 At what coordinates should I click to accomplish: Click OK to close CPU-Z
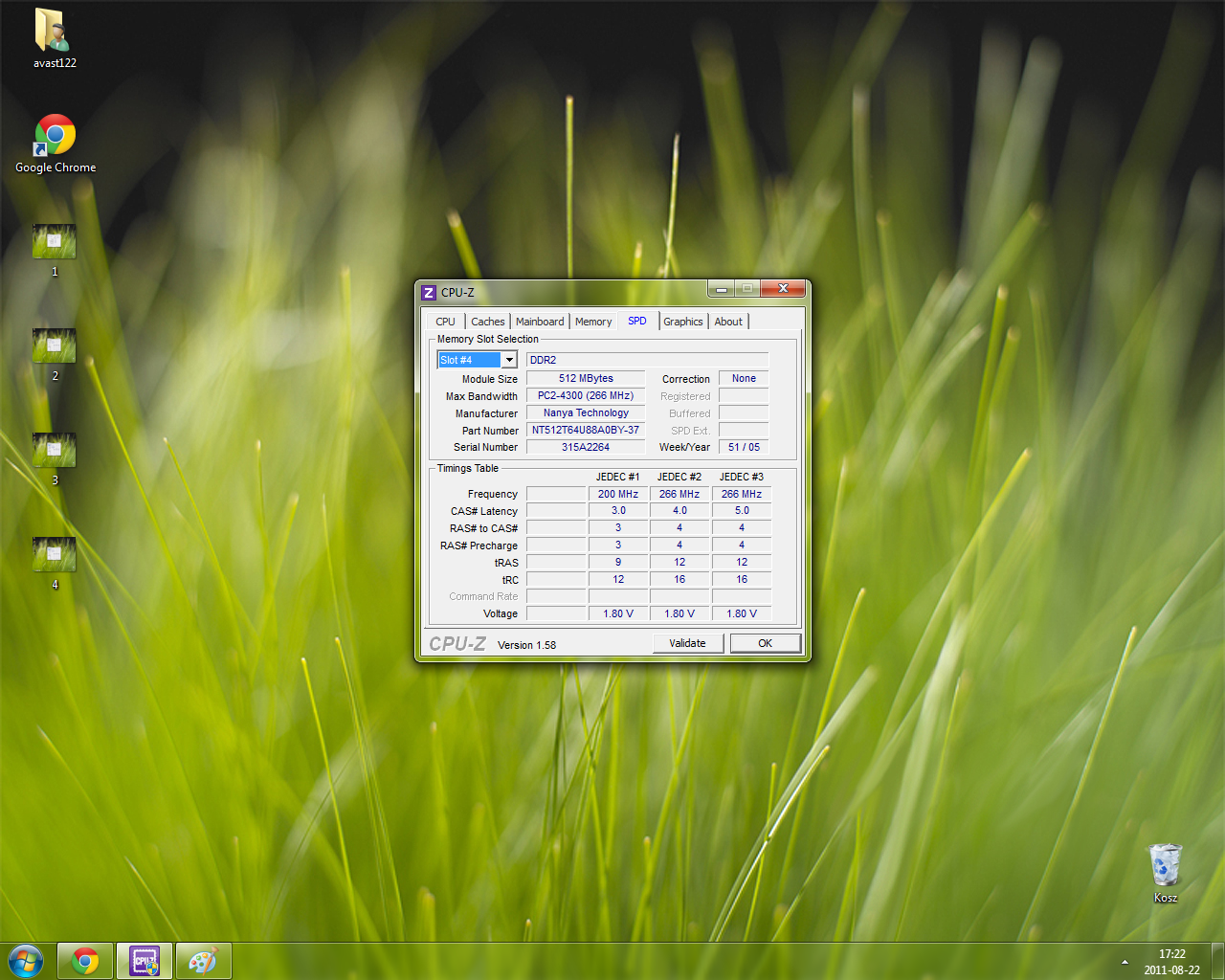click(765, 643)
